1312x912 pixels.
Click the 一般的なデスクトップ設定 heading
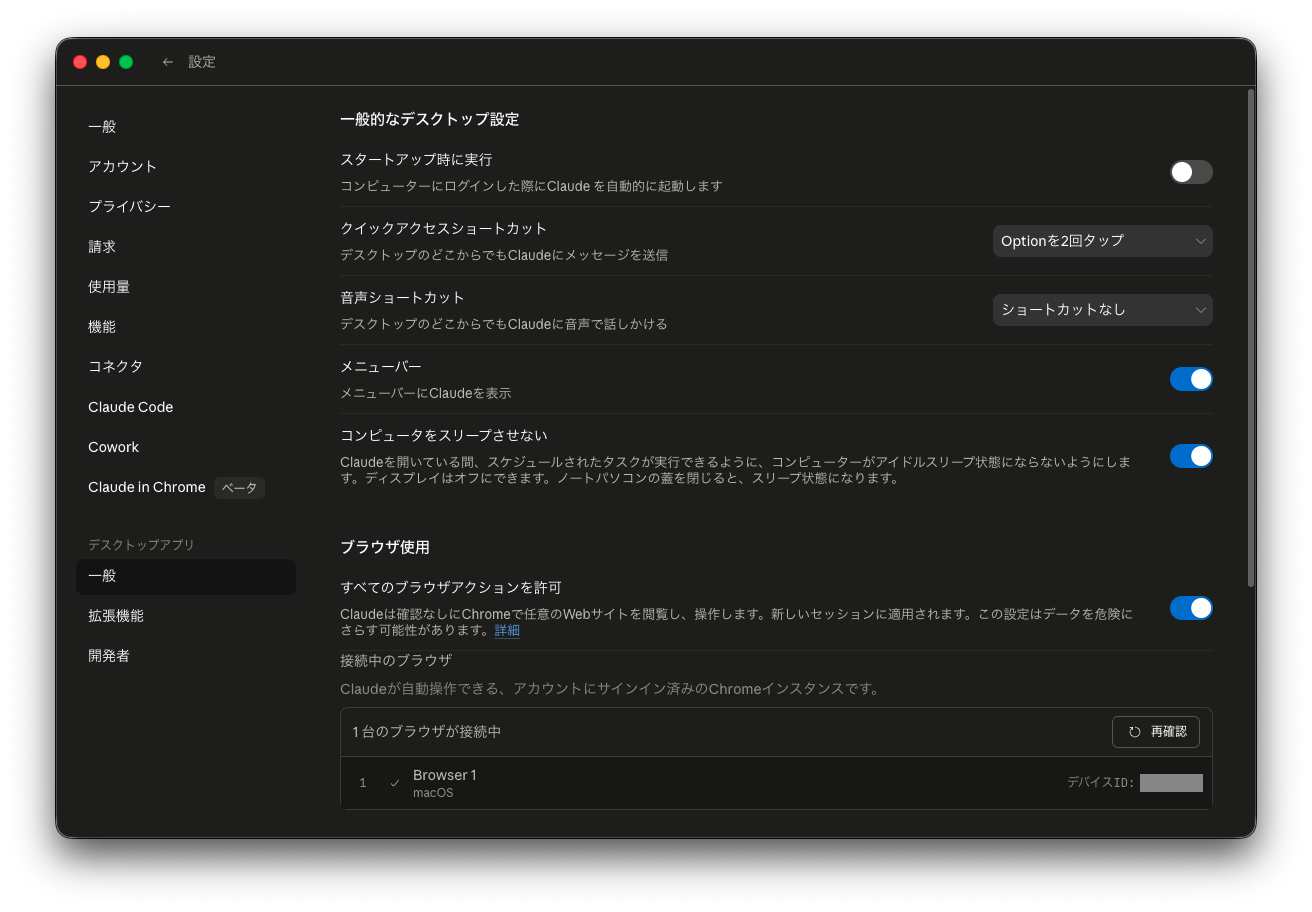(x=430, y=119)
